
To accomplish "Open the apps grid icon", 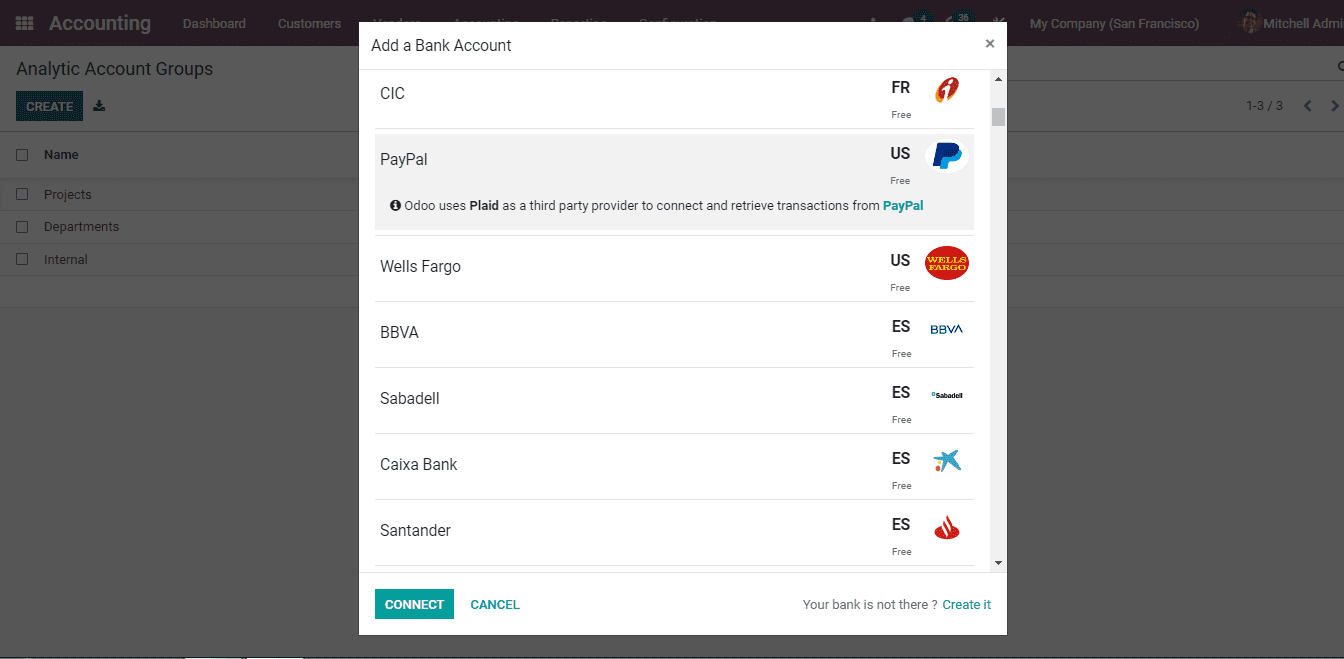I will click(x=23, y=23).
